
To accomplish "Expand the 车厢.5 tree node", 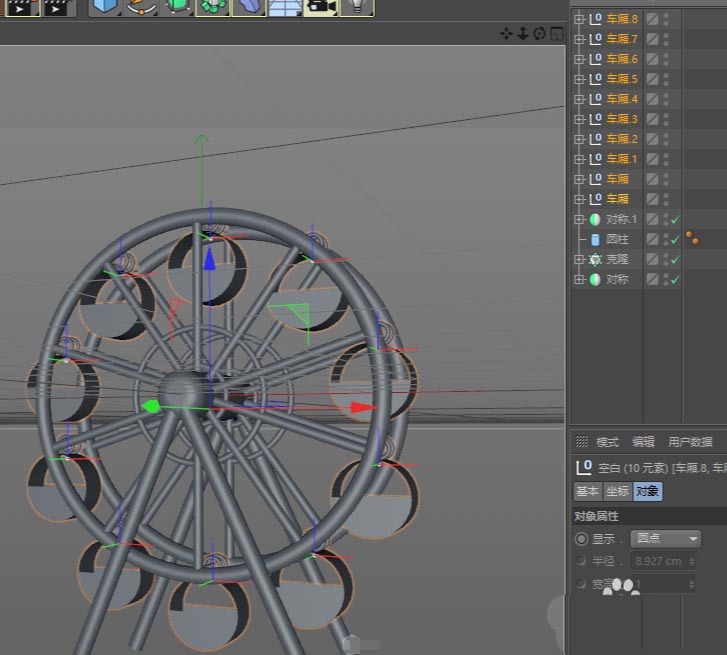I will tap(578, 79).
